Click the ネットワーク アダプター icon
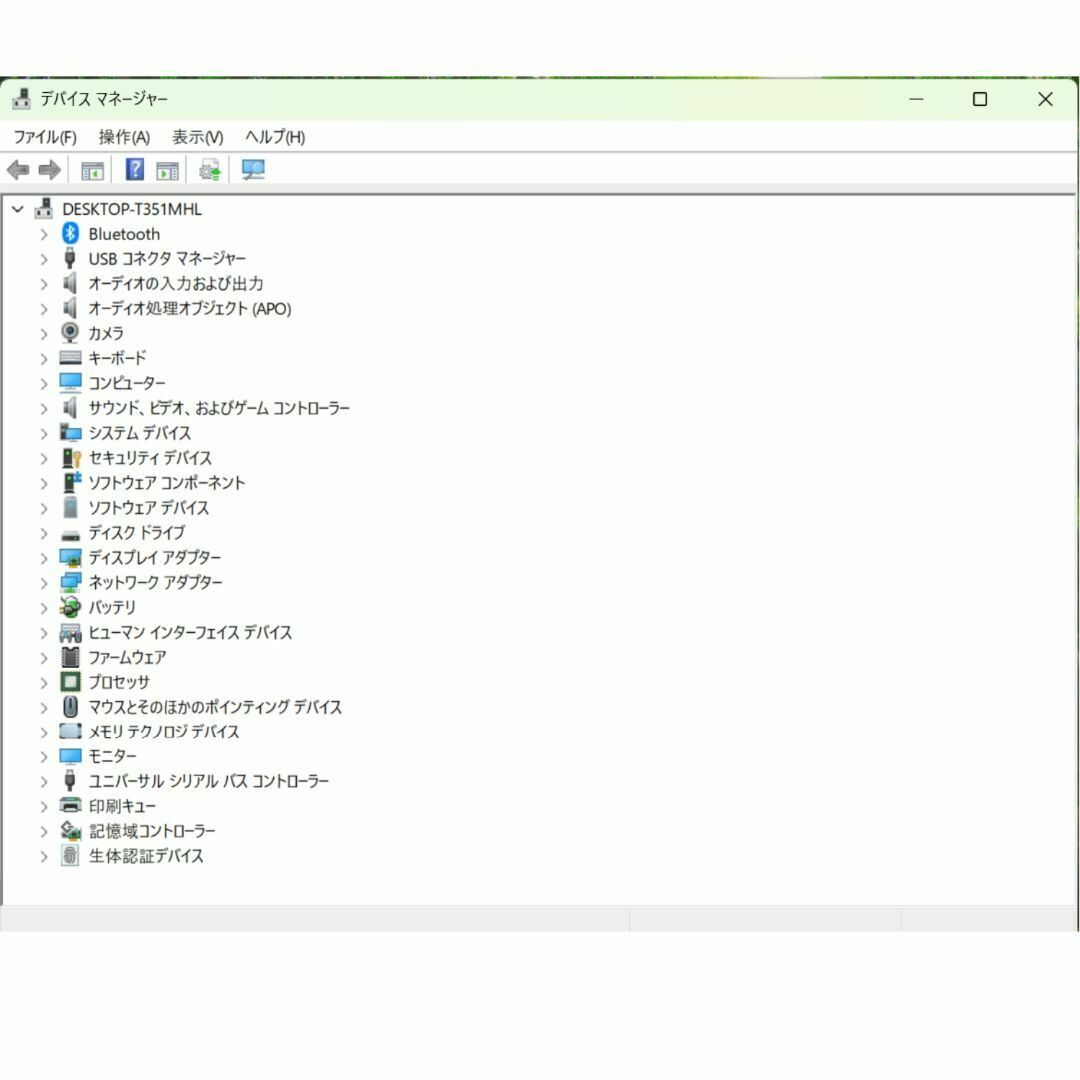The width and height of the screenshot is (1080, 1080). pos(70,582)
